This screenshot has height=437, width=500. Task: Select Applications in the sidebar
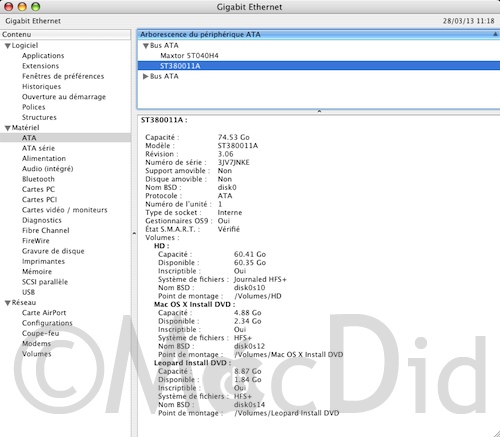(x=43, y=56)
